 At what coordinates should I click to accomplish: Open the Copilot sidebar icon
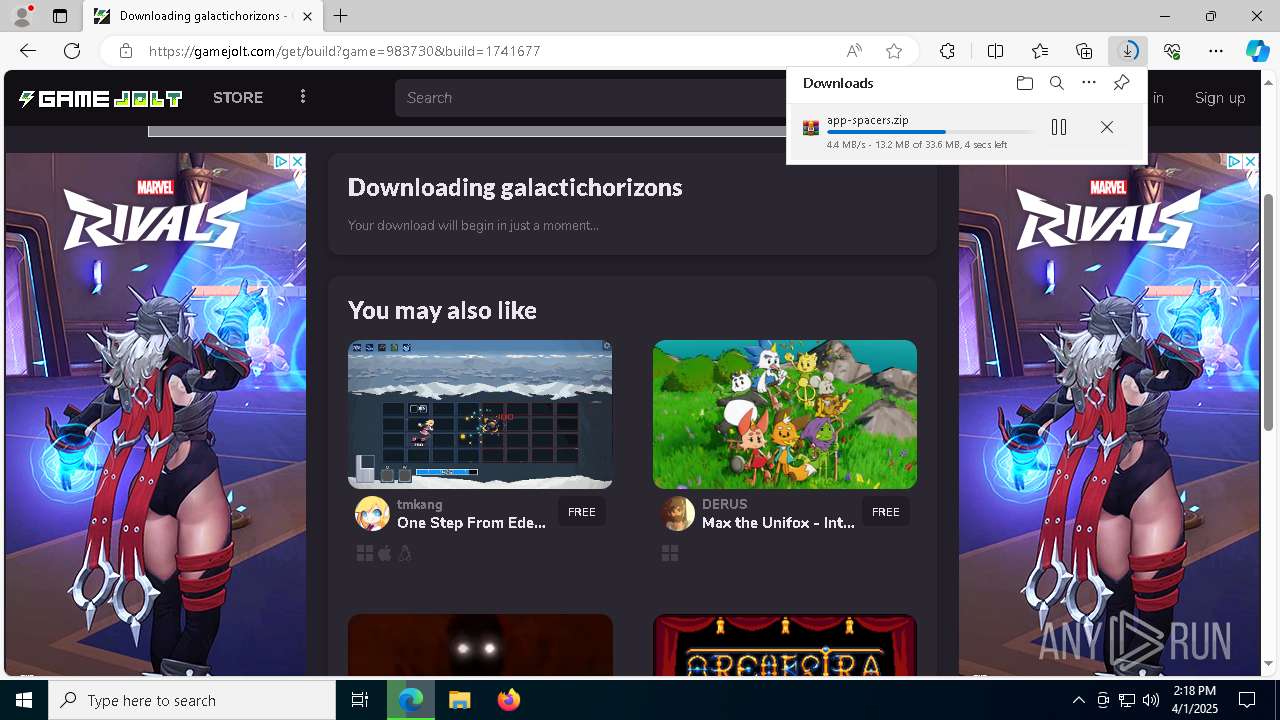pos(1258,51)
